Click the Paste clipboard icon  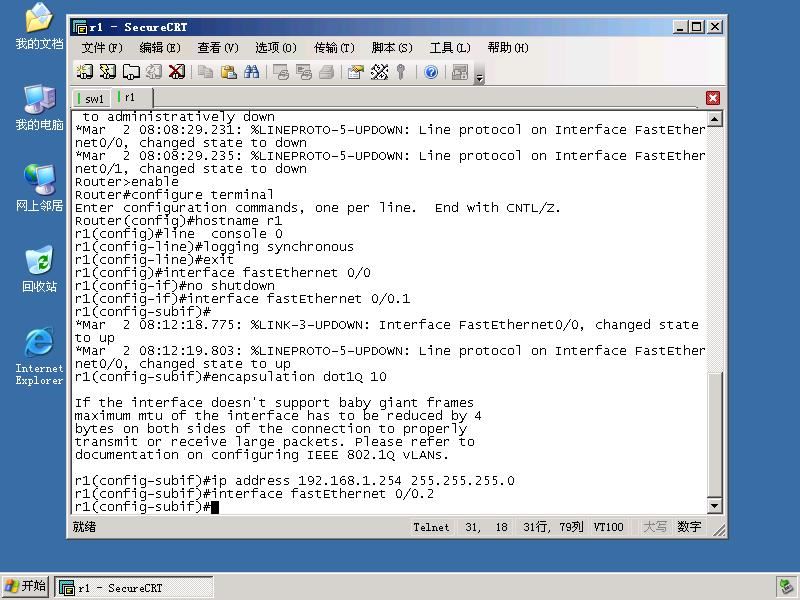coord(229,72)
